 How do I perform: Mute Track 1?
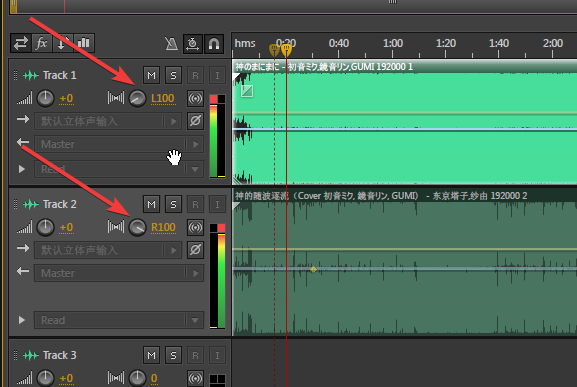(x=151, y=75)
